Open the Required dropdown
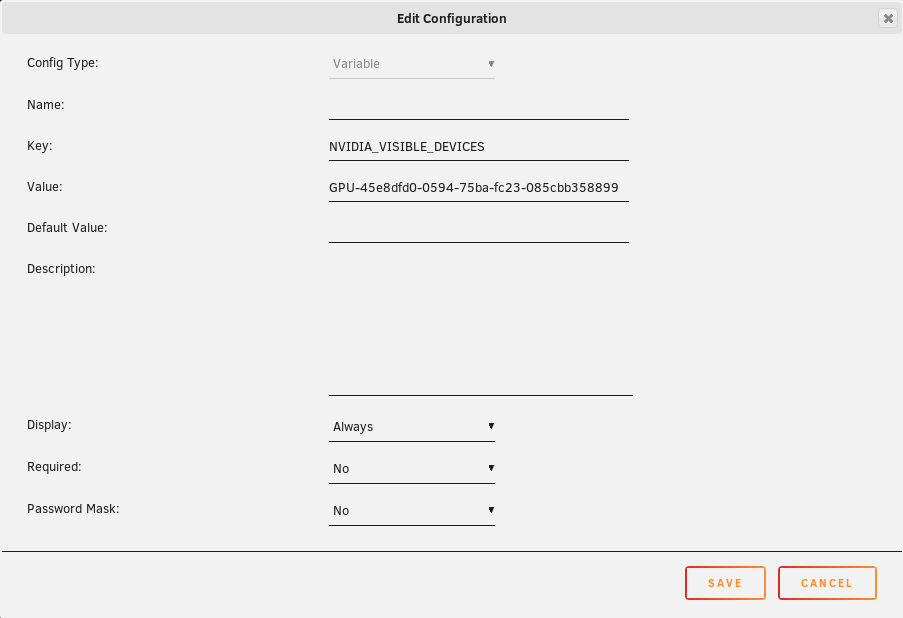The width and height of the screenshot is (903, 618). tap(412, 469)
